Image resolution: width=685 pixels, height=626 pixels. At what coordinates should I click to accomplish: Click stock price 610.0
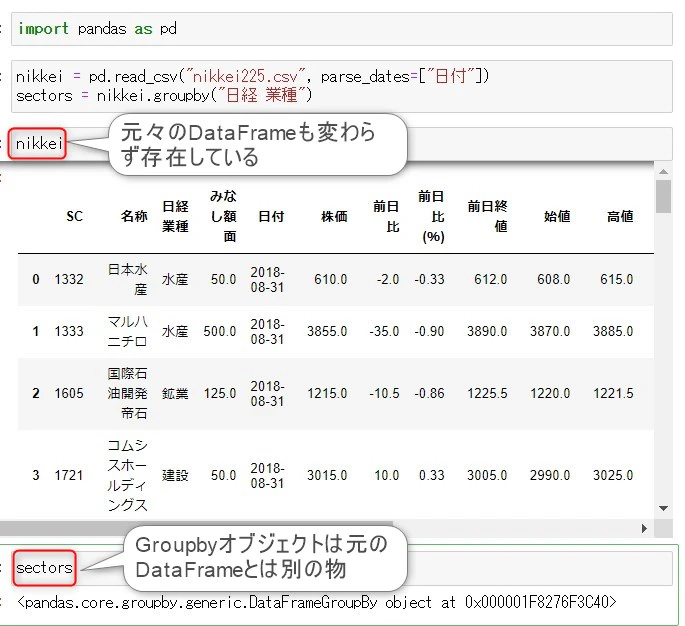[x=330, y=279]
